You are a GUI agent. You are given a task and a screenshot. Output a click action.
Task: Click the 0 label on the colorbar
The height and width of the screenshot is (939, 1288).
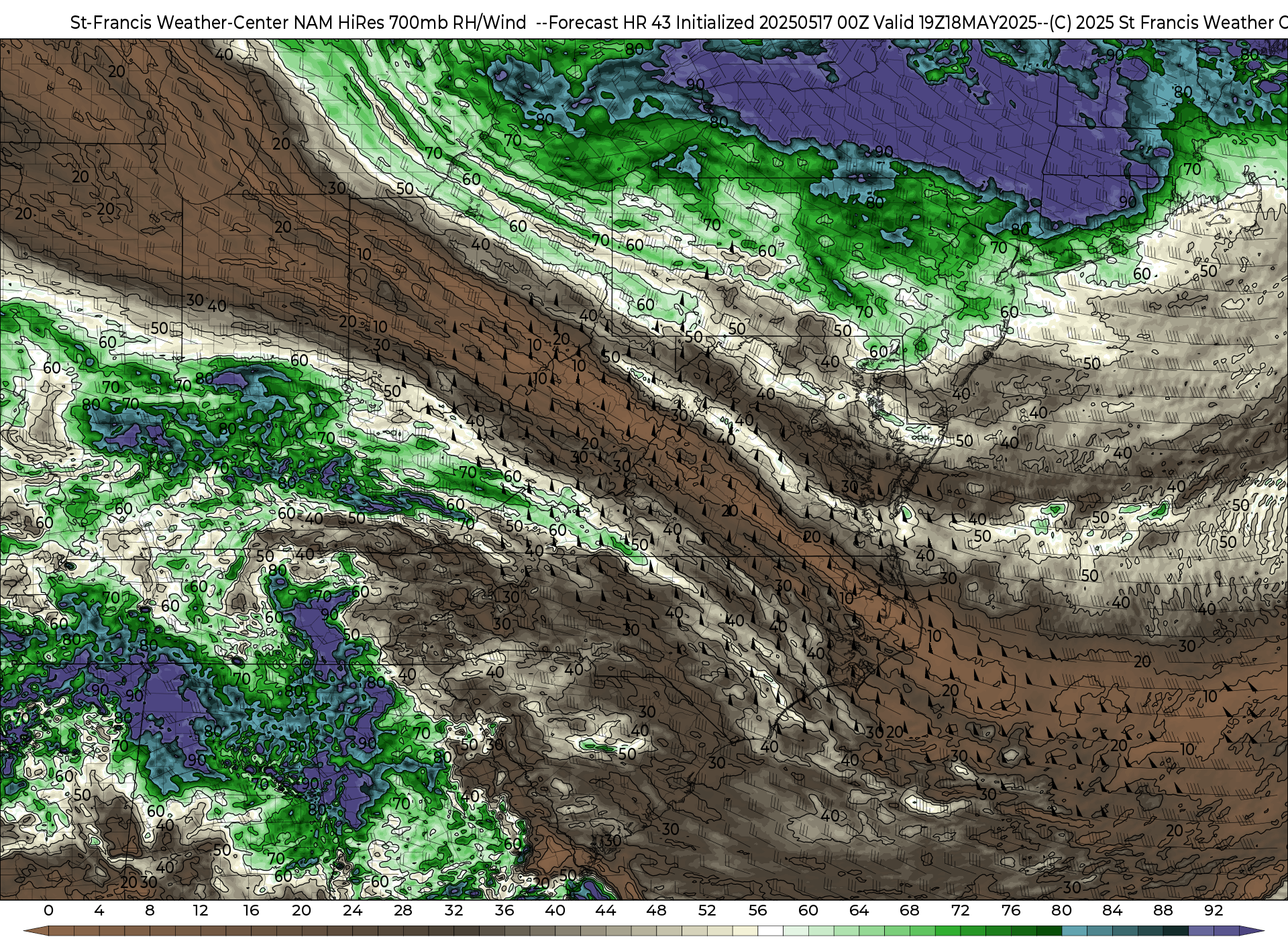[x=48, y=910]
